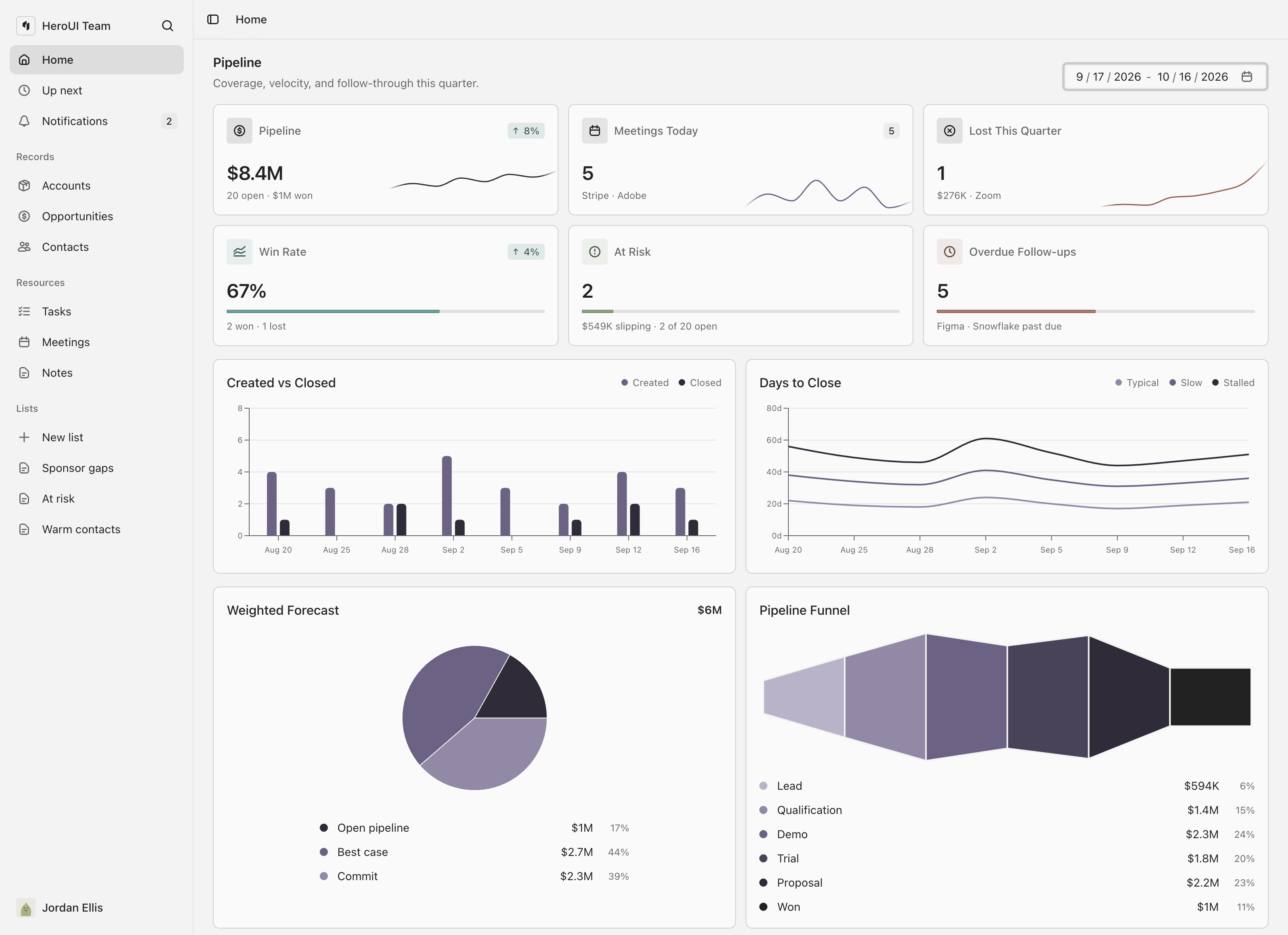Toggle the Typical legend series

(1136, 383)
